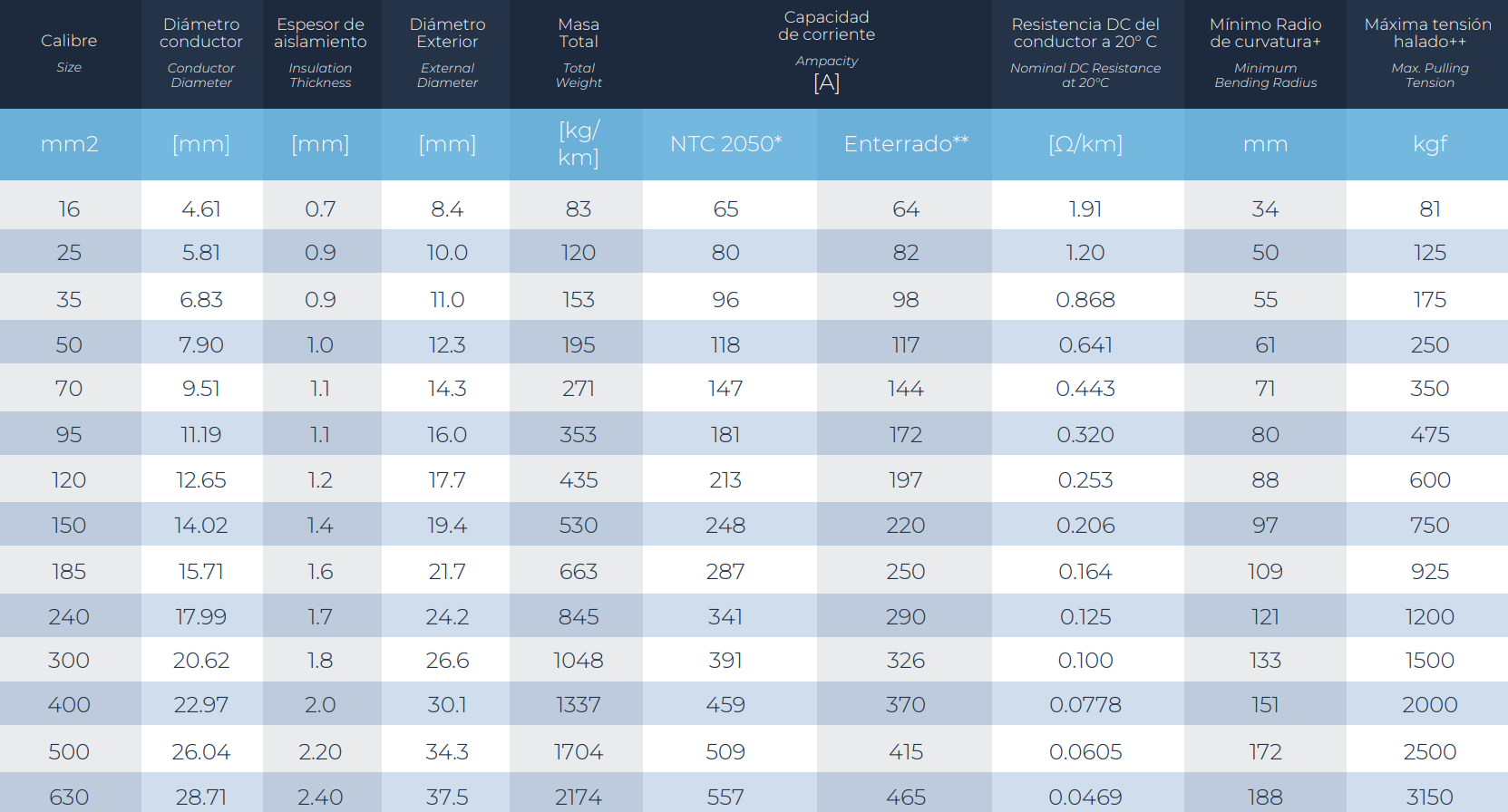This screenshot has width=1508, height=812.
Task: Select total weight value 1048
Action: [x=579, y=661]
